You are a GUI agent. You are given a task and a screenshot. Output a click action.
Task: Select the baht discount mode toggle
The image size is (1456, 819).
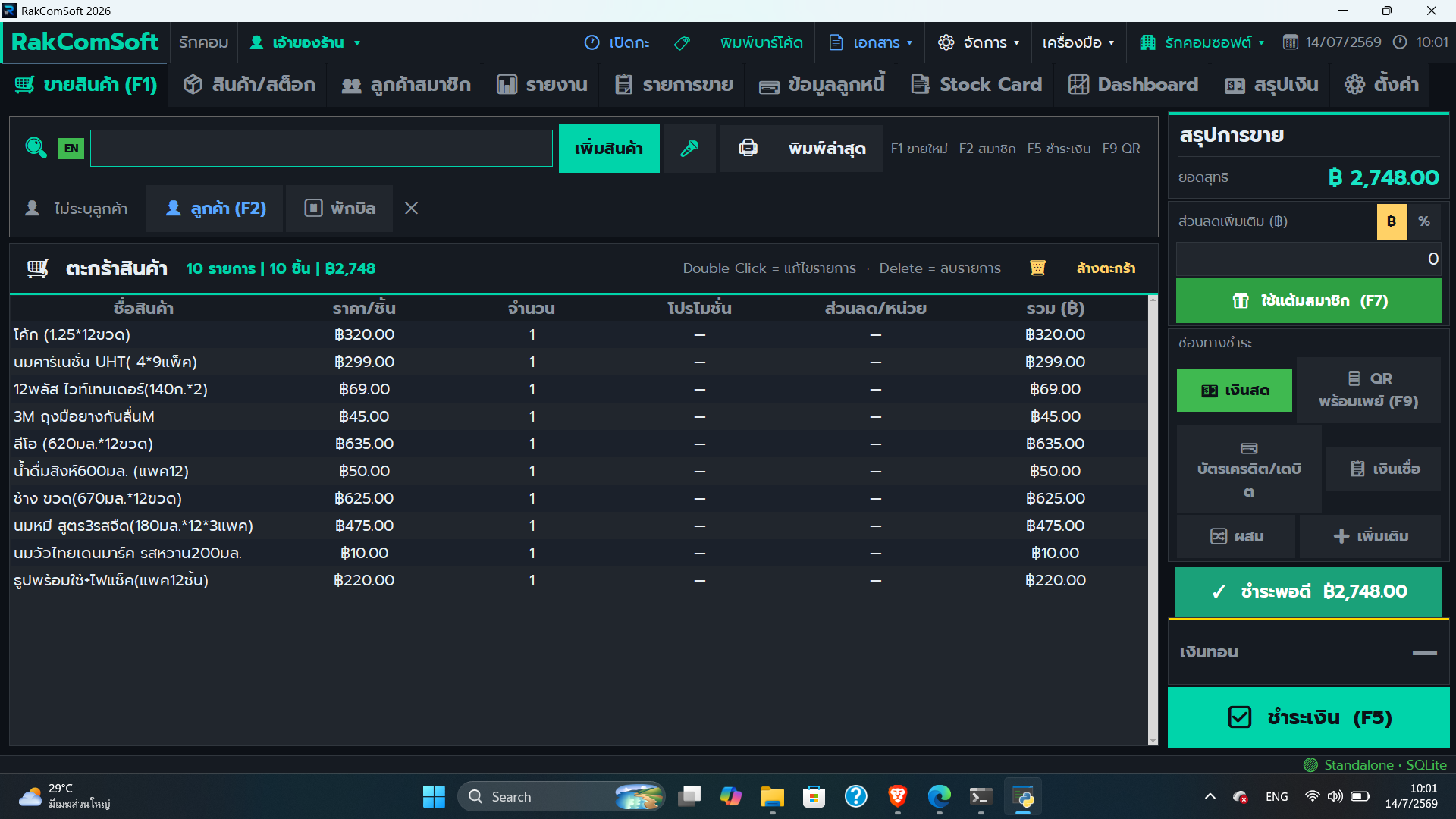[1391, 221]
